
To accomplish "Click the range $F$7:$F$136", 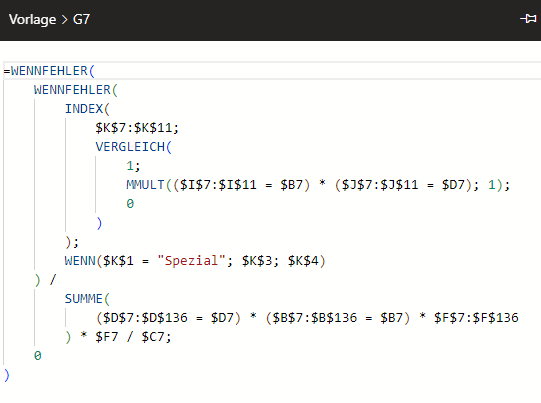I will pos(476,318).
